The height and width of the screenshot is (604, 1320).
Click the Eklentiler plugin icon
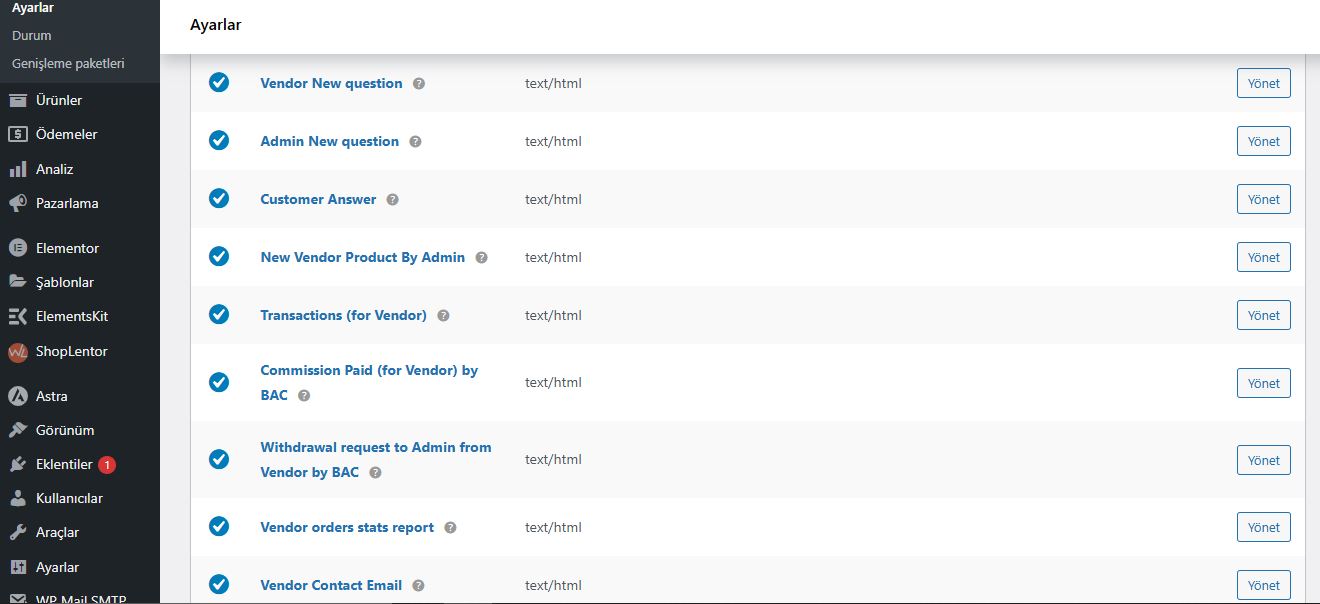[x=17, y=465]
